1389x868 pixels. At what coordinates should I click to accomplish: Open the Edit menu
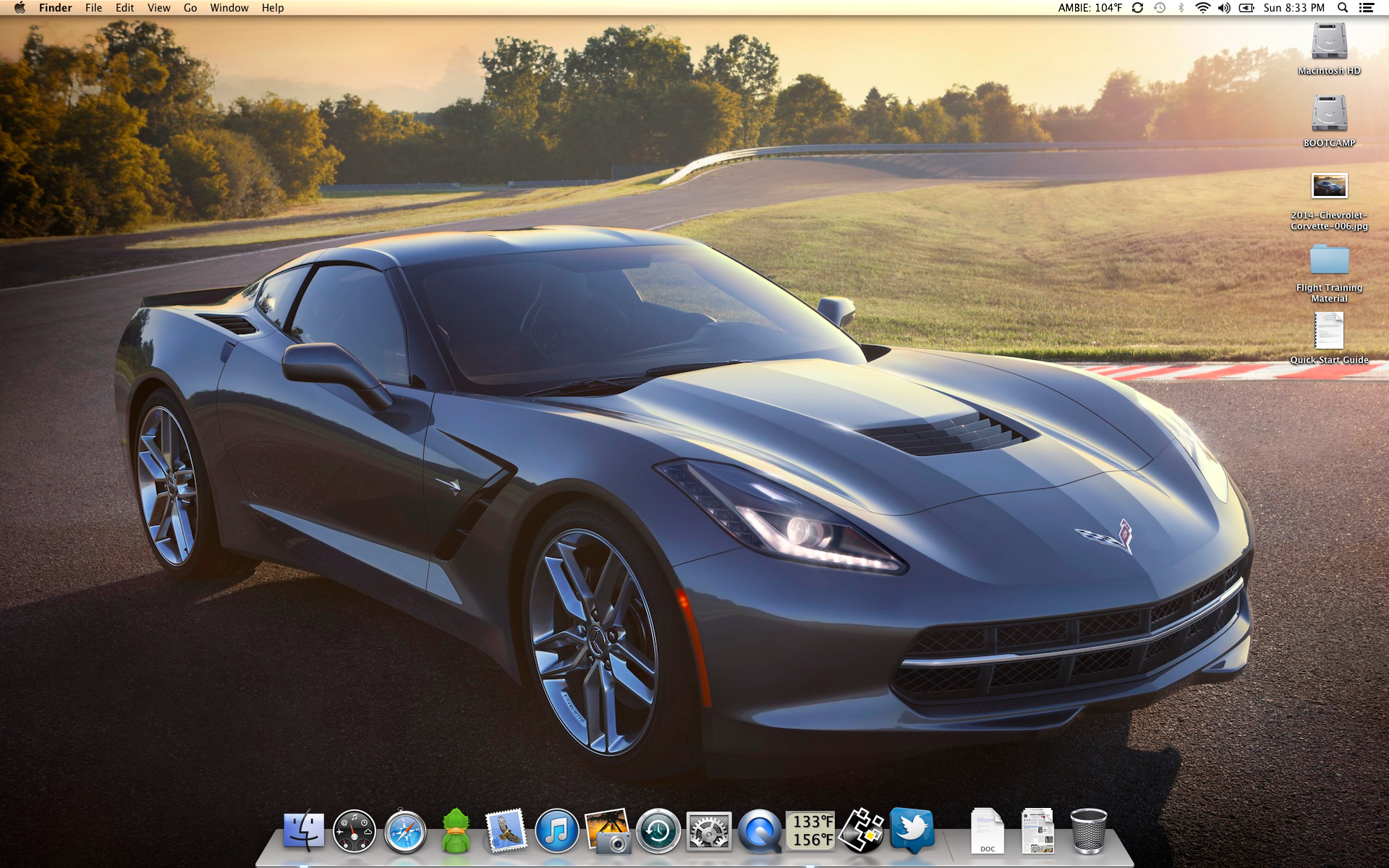124,8
